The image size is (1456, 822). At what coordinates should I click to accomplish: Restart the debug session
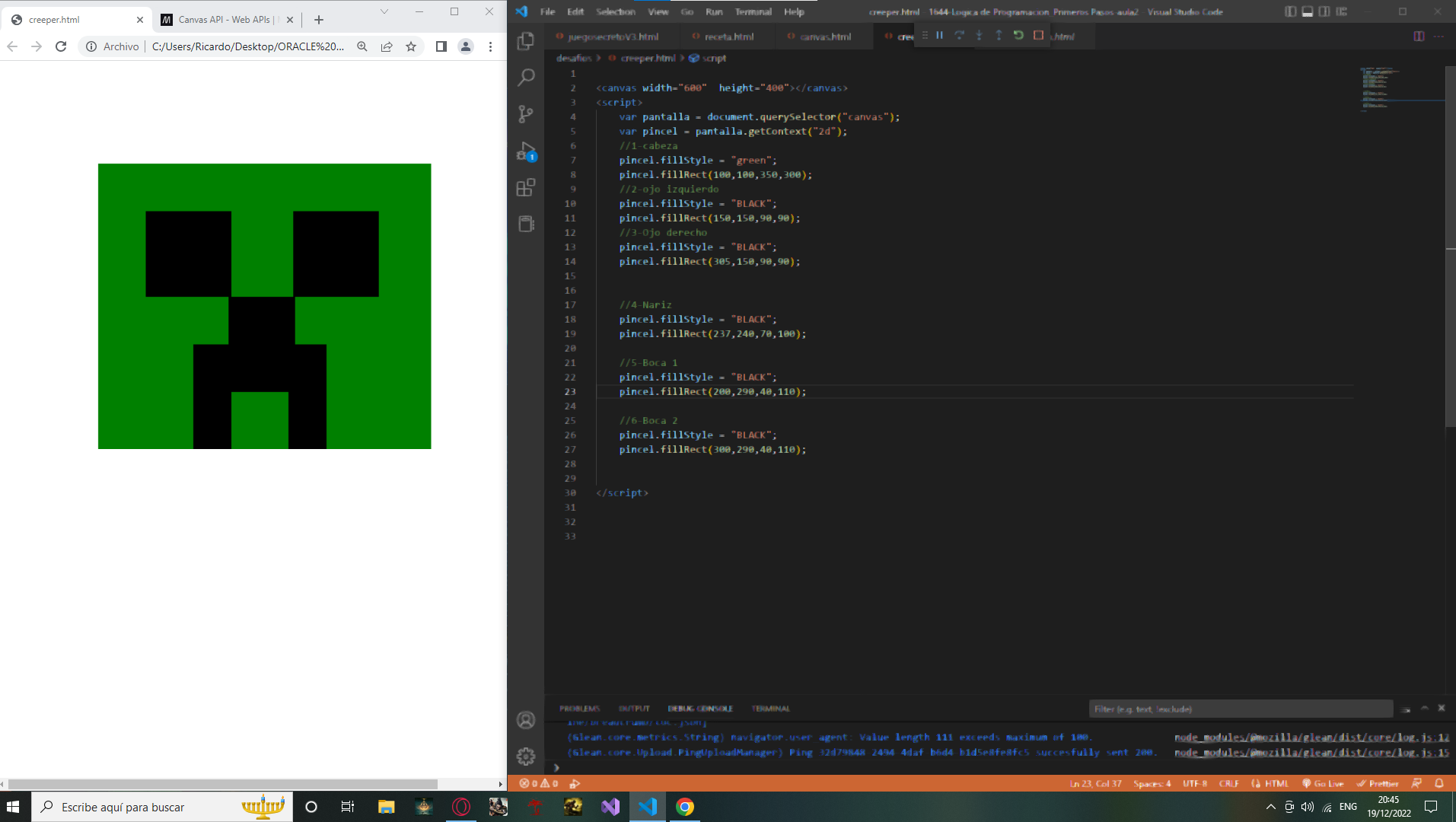click(x=1018, y=36)
